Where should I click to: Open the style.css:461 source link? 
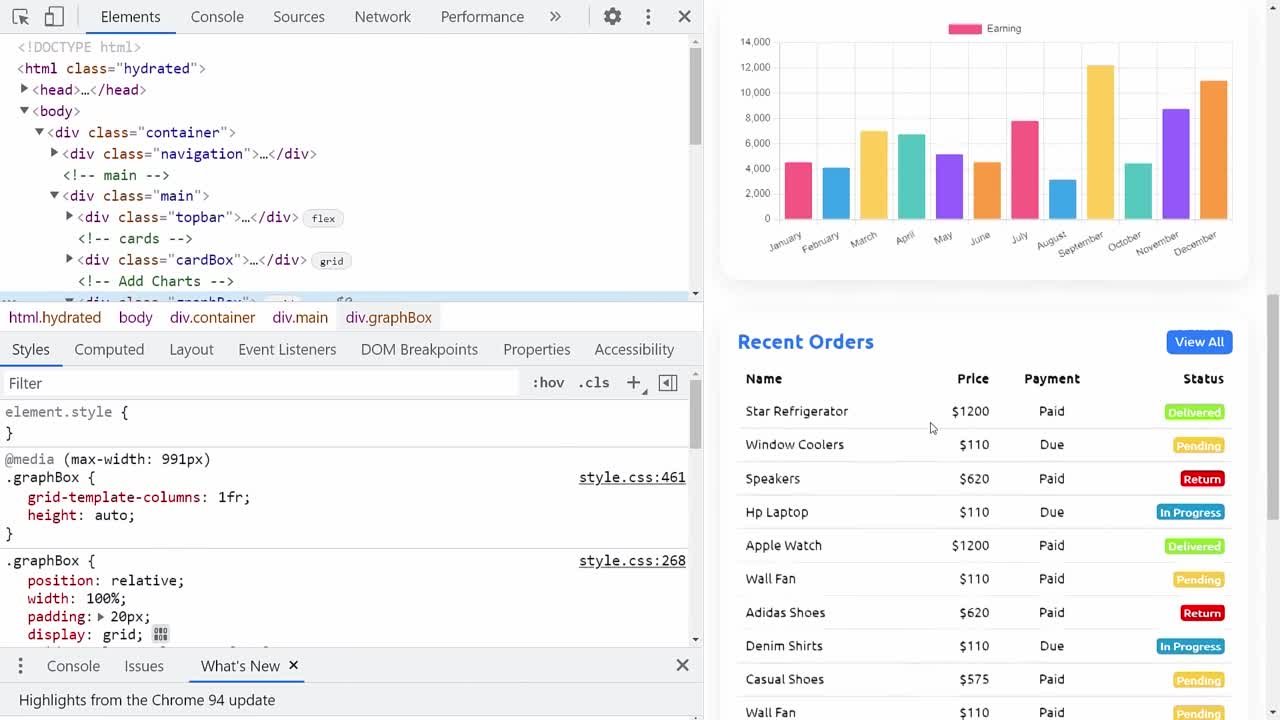[x=632, y=478]
